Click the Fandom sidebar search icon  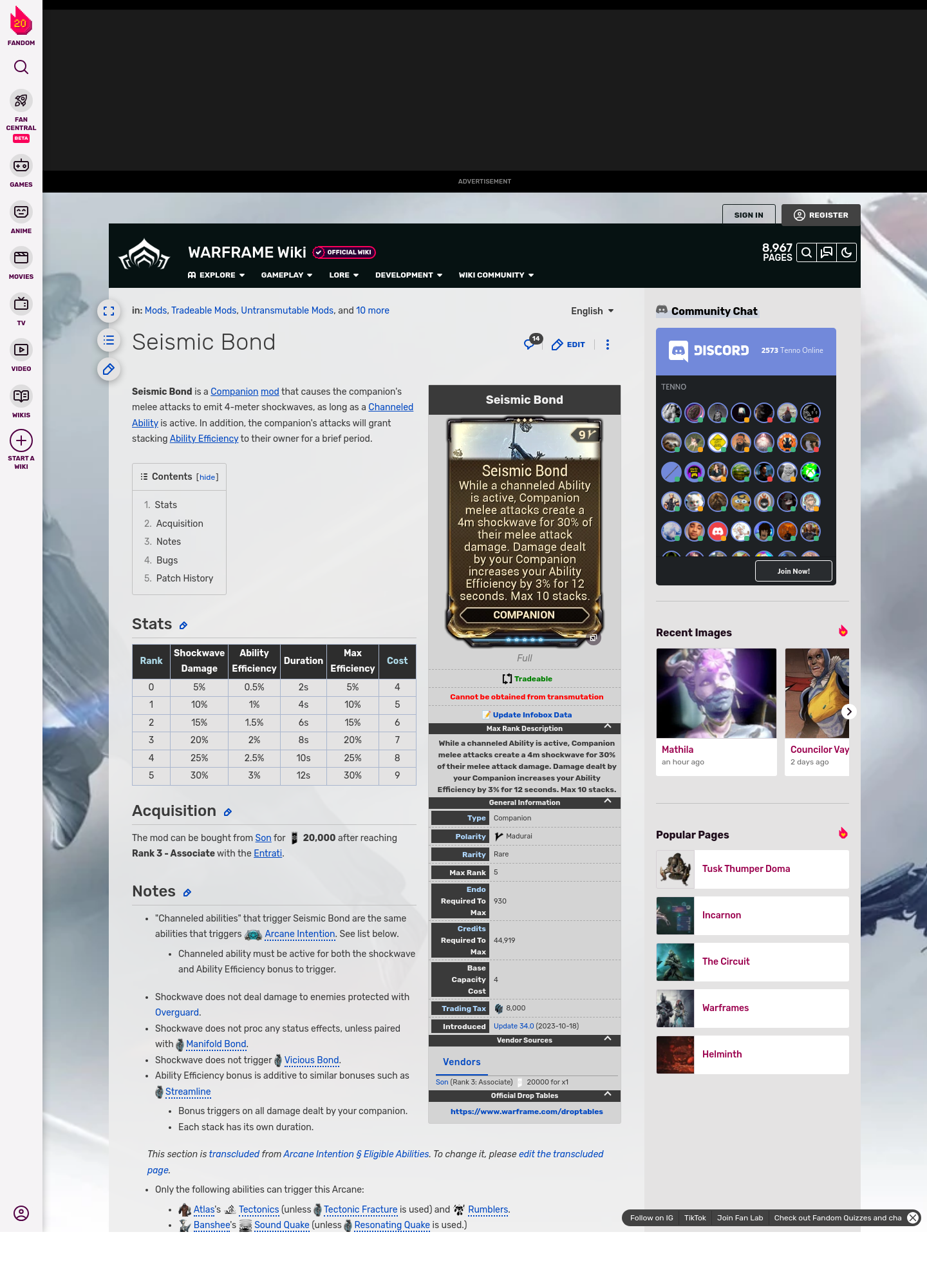21,67
